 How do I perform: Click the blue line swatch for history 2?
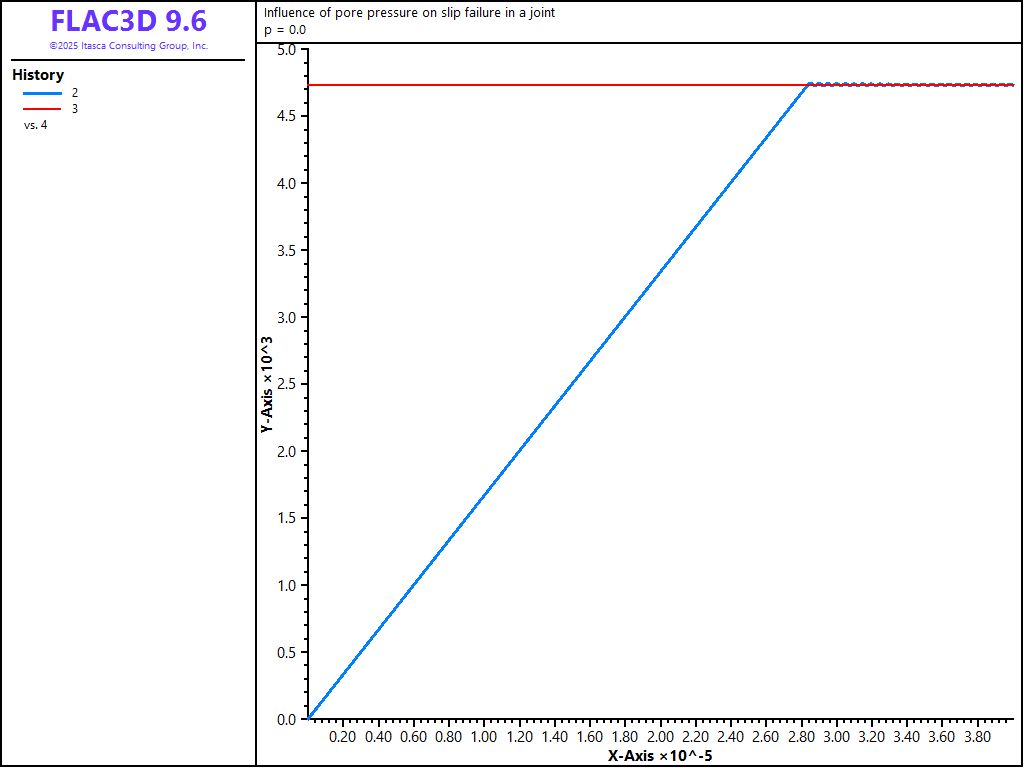pos(43,93)
